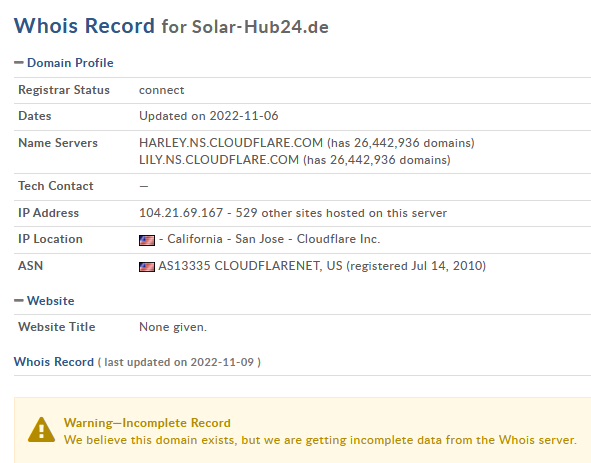View 529 other sites hosted on server
Image resolution: width=591 pixels, height=463 pixels.
tap(341, 213)
